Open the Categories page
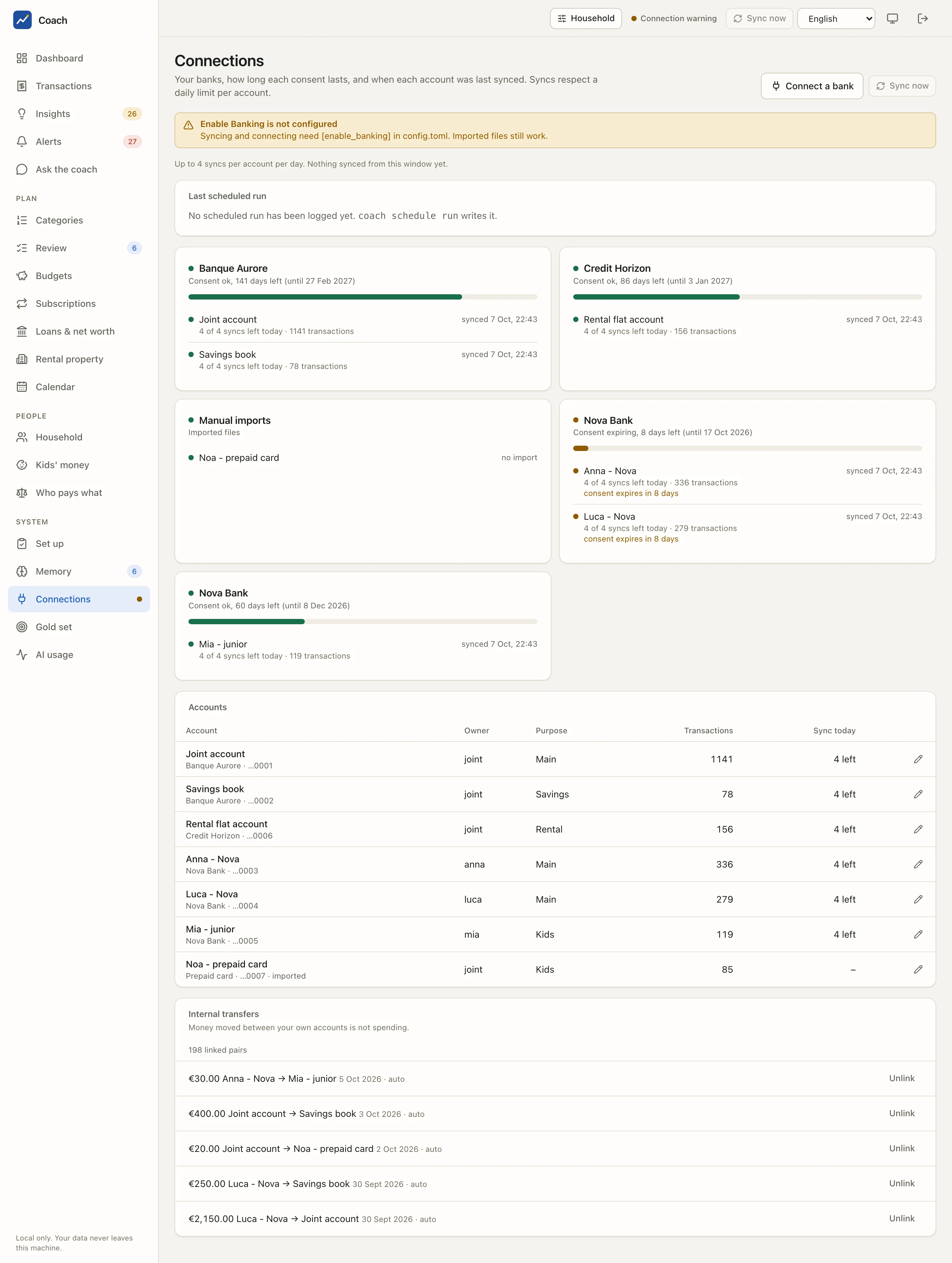This screenshot has width=952, height=1263. (x=79, y=221)
